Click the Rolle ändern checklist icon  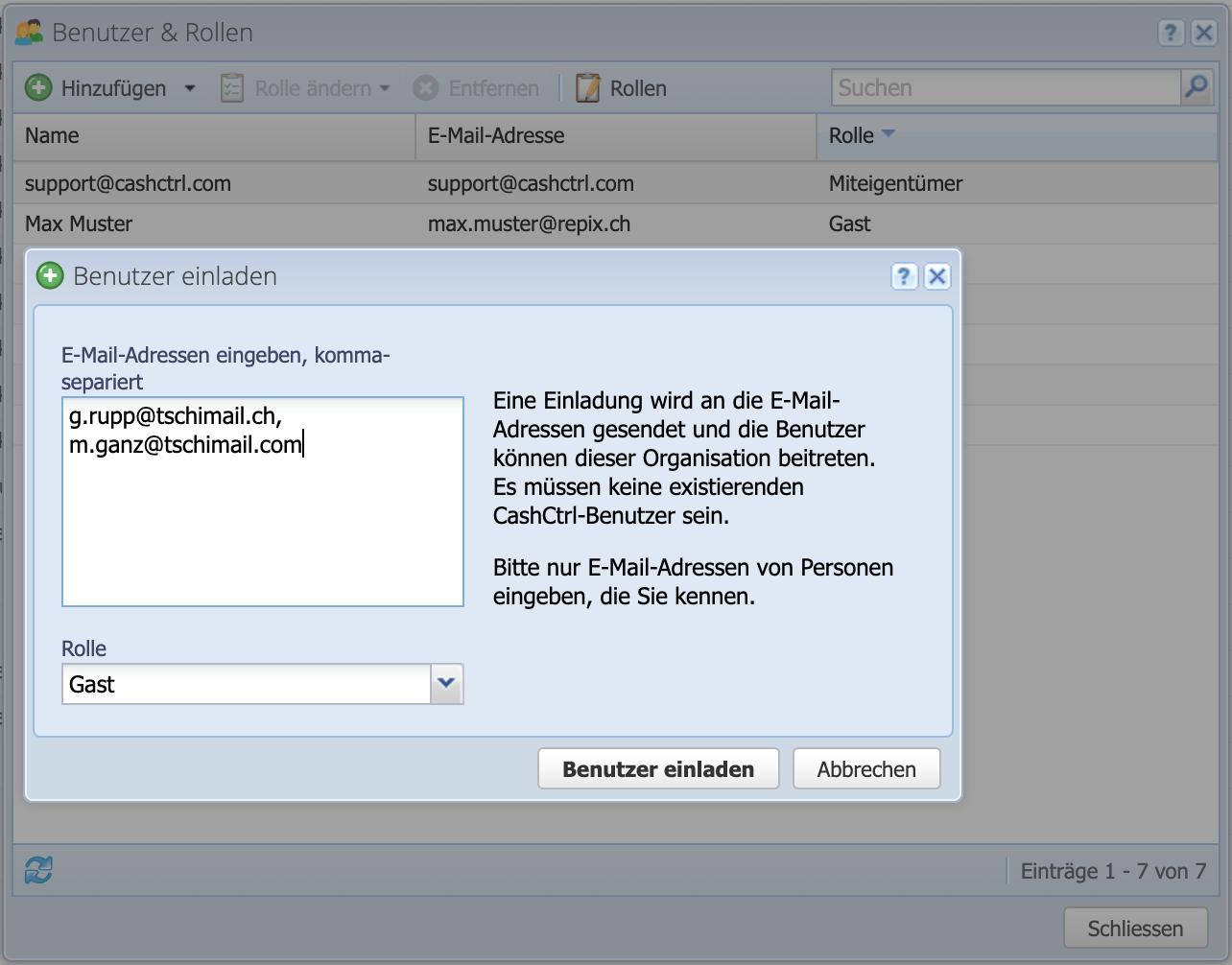pyautogui.click(x=231, y=87)
